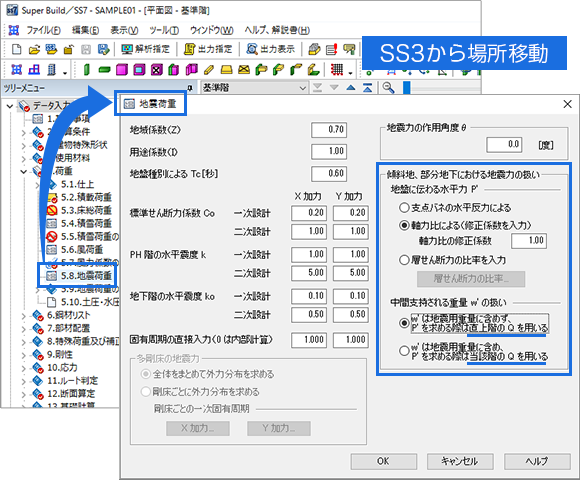Click the キャンセル button

pyautogui.click(x=460, y=461)
